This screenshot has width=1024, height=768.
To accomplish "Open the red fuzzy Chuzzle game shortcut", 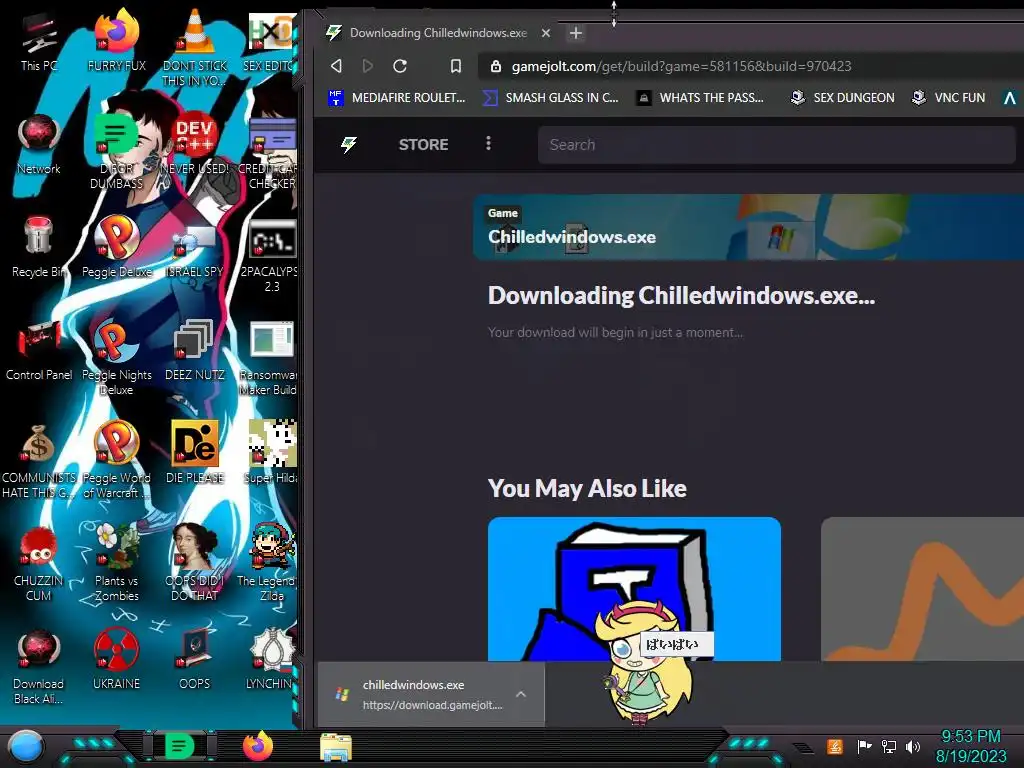I will pos(39,564).
